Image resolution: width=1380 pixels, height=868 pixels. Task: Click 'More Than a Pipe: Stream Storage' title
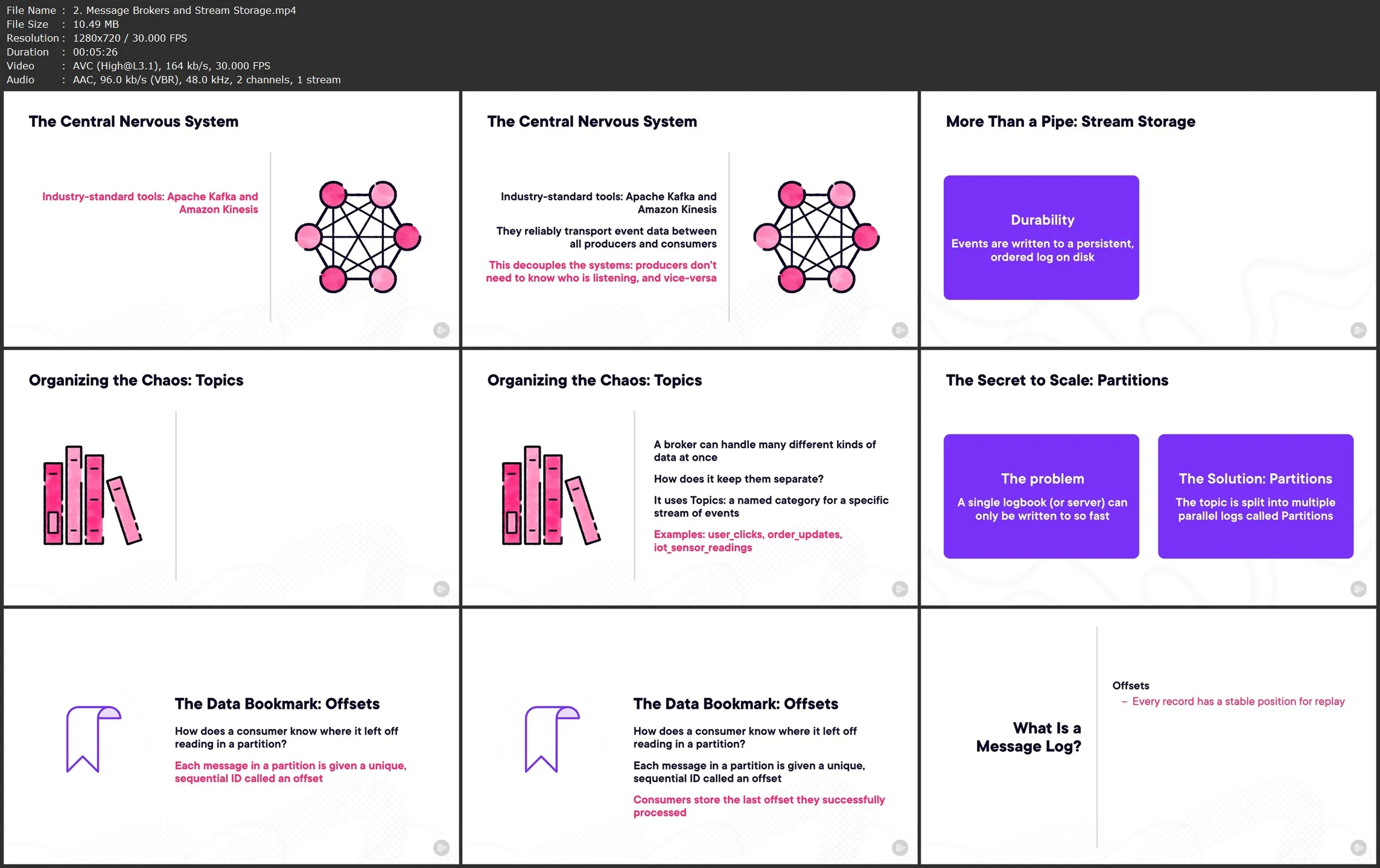pyautogui.click(x=1070, y=121)
